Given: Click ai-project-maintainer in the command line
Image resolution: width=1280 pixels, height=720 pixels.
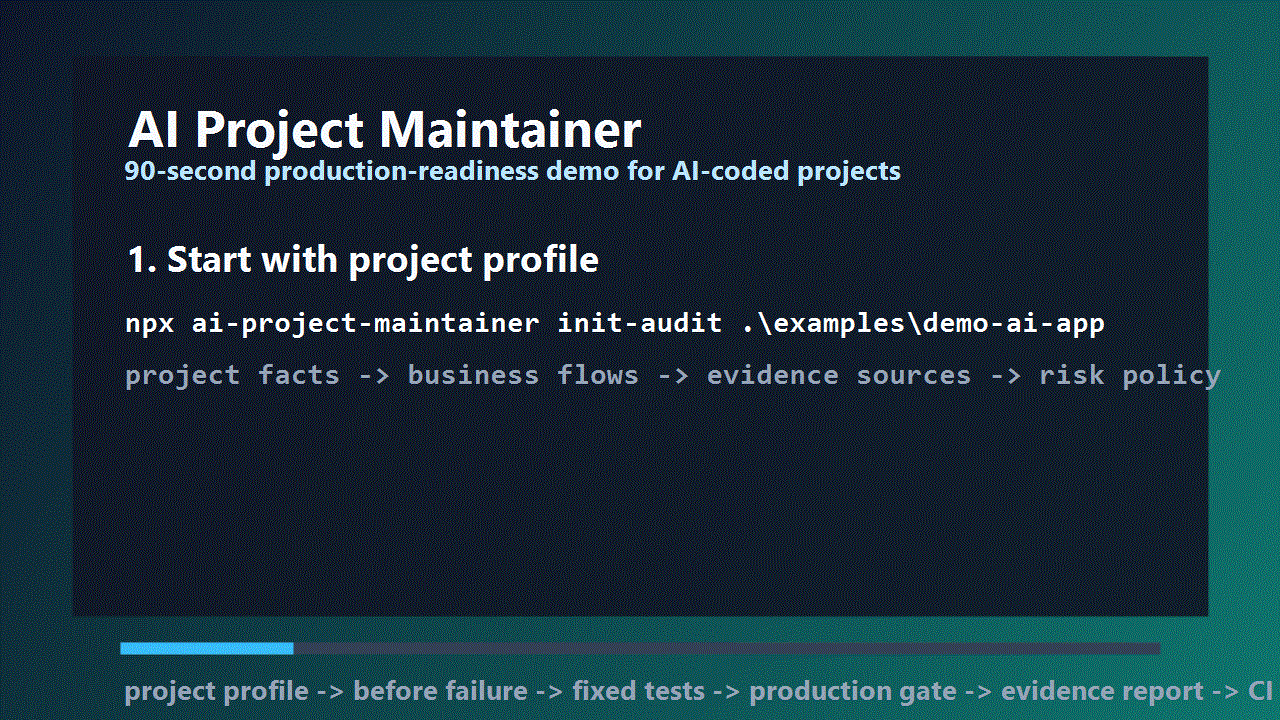Looking at the screenshot, I should pos(365,324).
